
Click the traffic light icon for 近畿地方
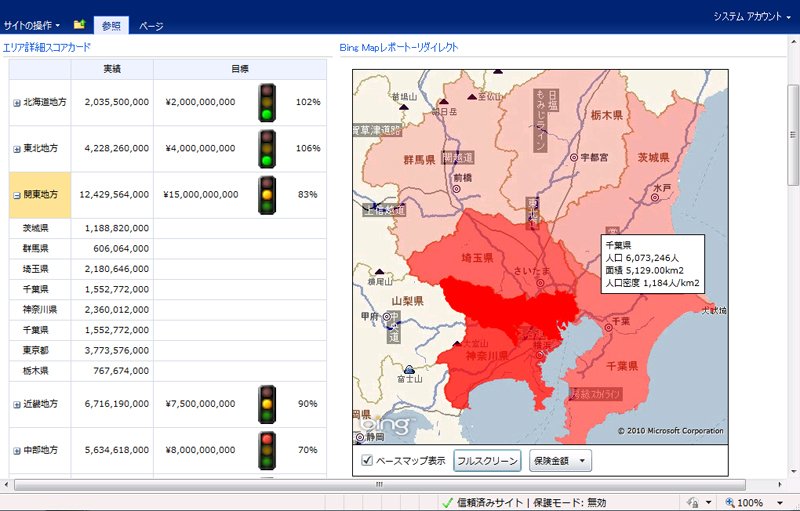pyautogui.click(x=267, y=404)
